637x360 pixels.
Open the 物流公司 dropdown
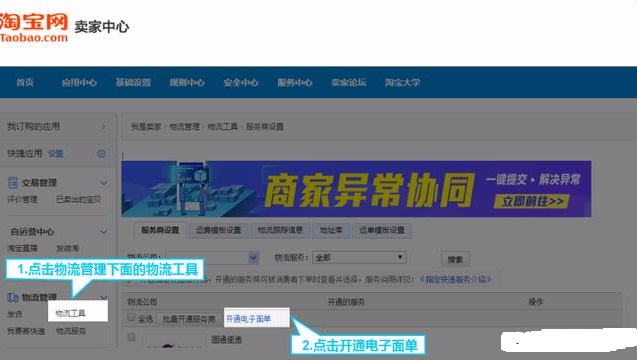tap(212, 258)
